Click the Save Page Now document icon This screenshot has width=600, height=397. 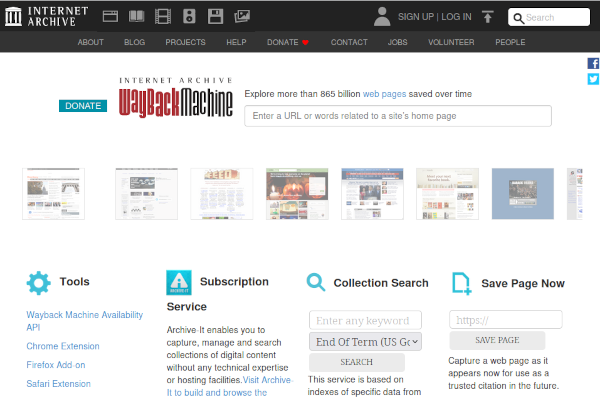pyautogui.click(x=461, y=283)
